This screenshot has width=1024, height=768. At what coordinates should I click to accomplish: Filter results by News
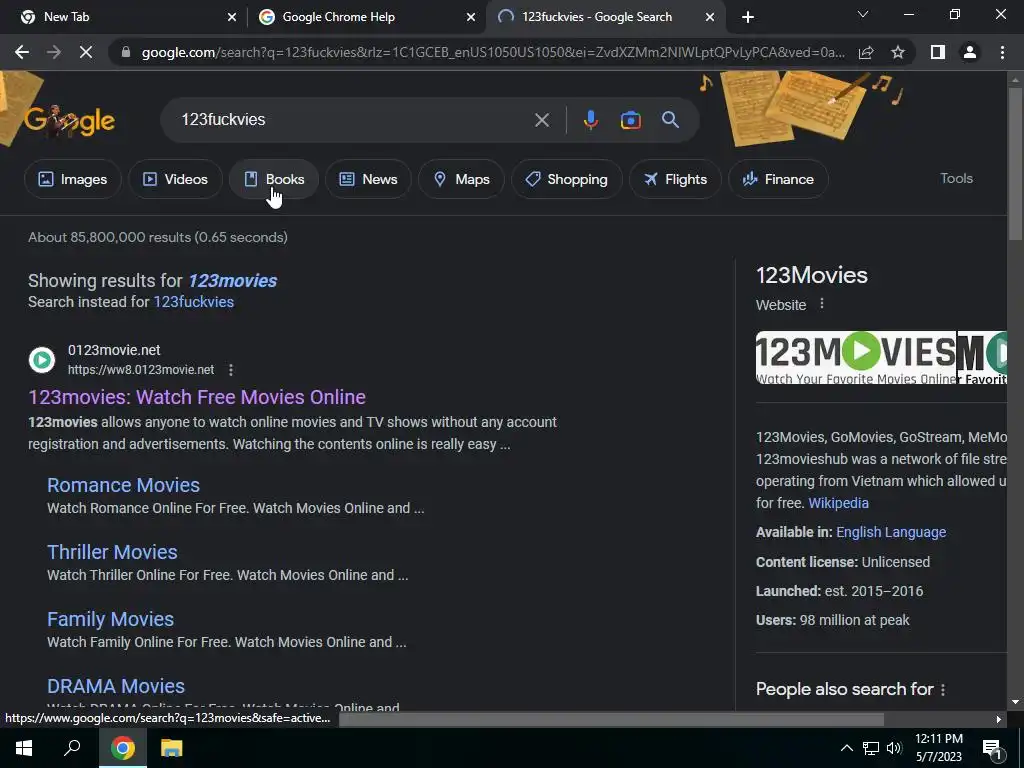[368, 179]
